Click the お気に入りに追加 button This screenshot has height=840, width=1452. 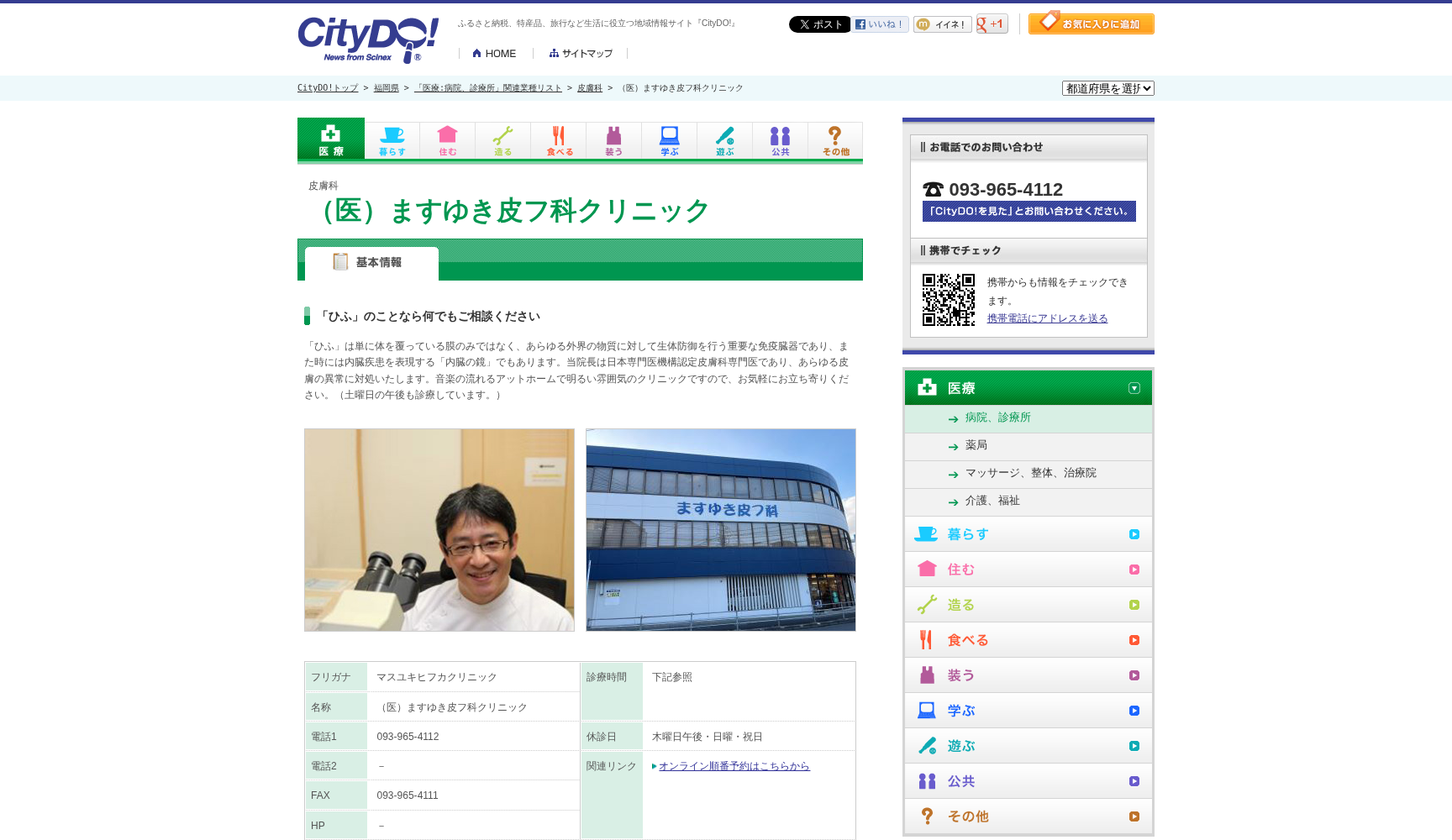pyautogui.click(x=1091, y=23)
